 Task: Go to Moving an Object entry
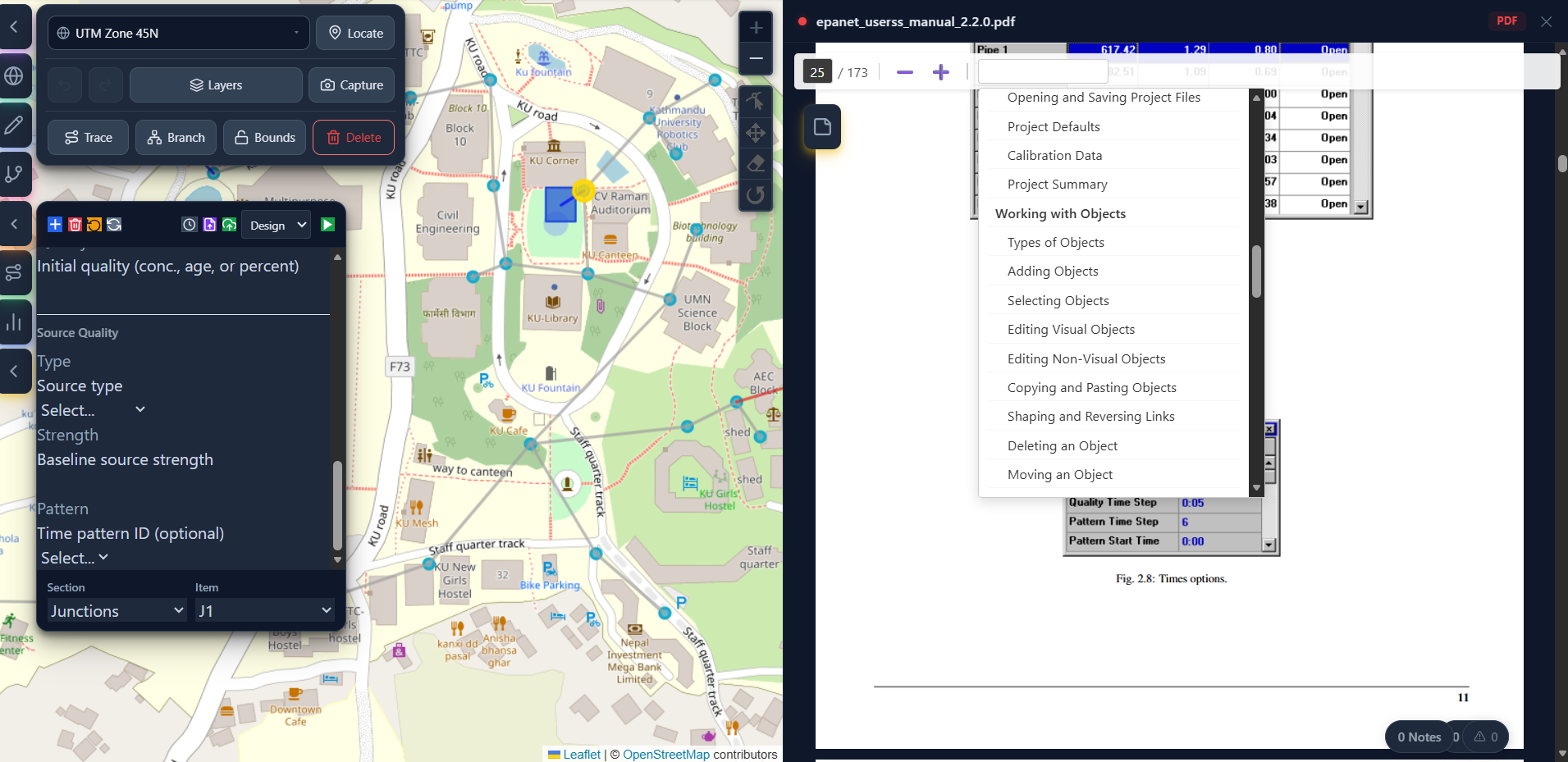1059,475
